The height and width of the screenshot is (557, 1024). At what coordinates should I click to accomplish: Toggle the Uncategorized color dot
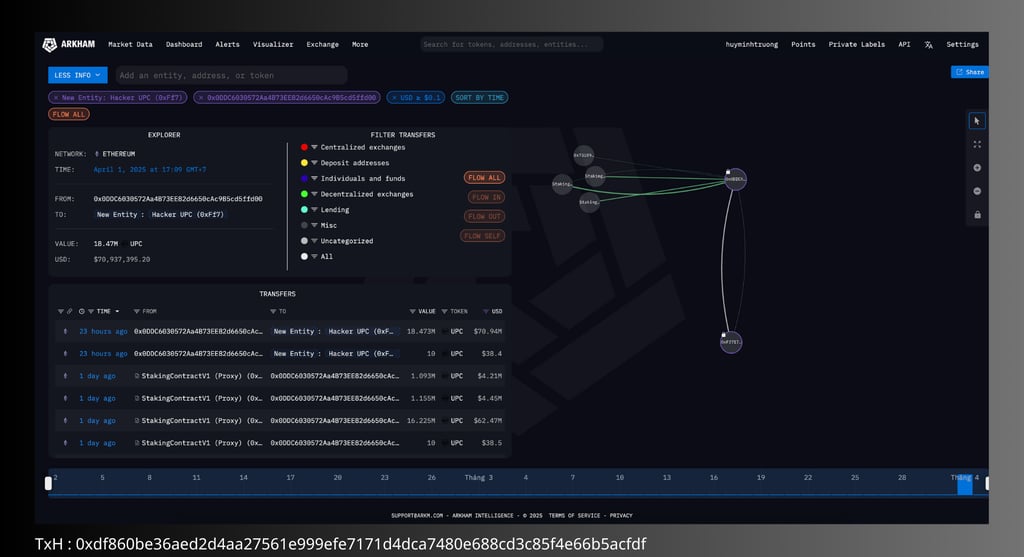pyautogui.click(x=304, y=241)
